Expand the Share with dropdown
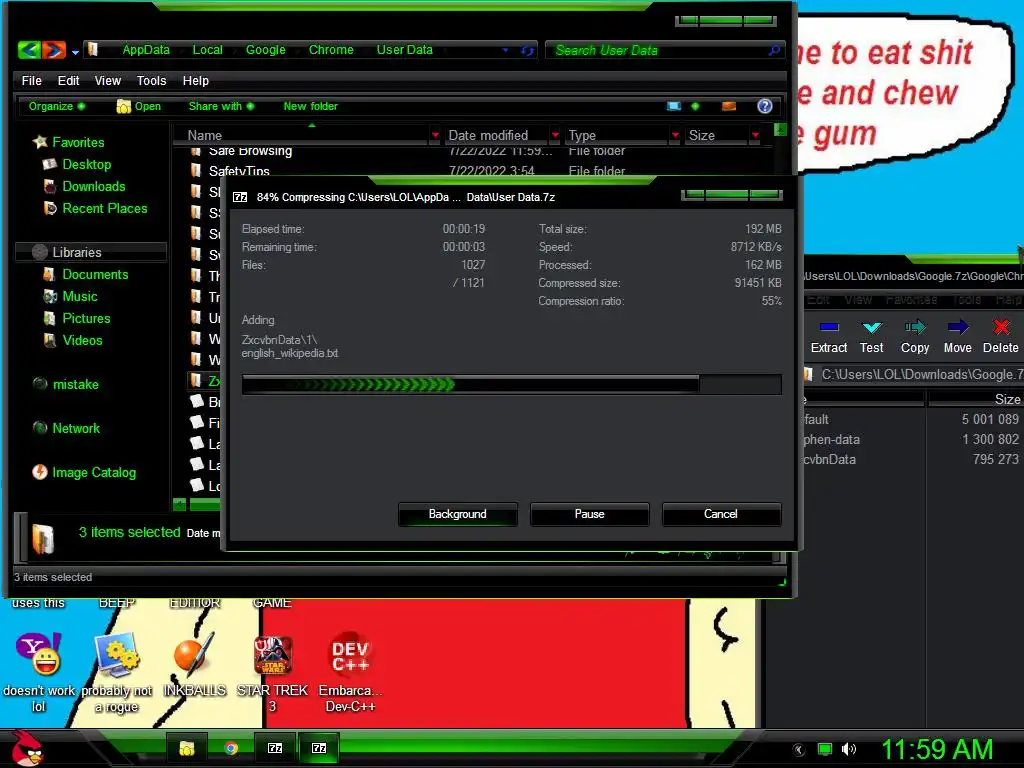 (221, 106)
